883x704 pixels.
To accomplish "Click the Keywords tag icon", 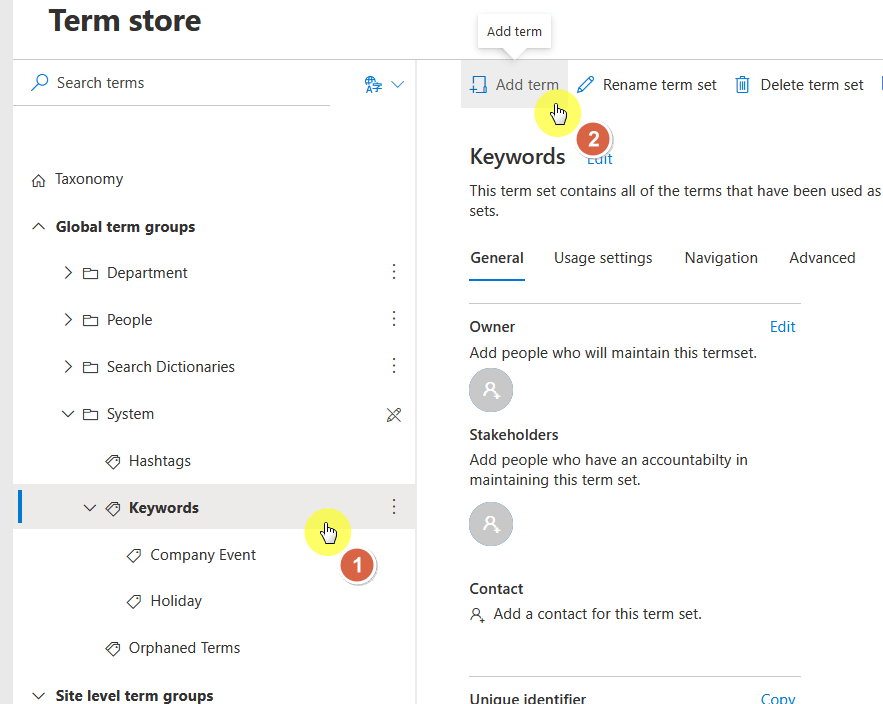I will 113,509.
